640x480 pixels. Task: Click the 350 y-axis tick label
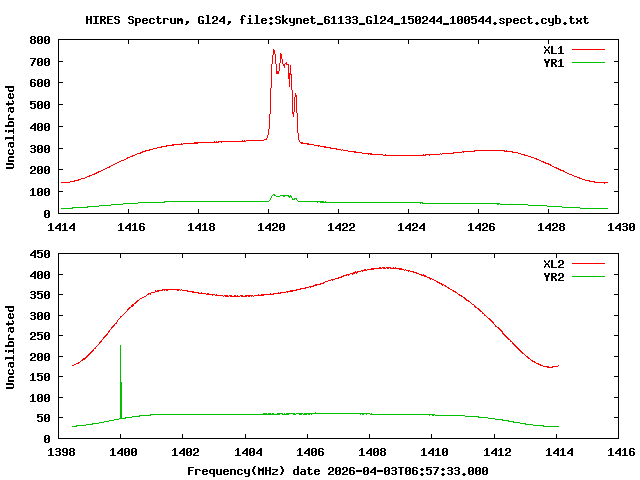coord(40,296)
